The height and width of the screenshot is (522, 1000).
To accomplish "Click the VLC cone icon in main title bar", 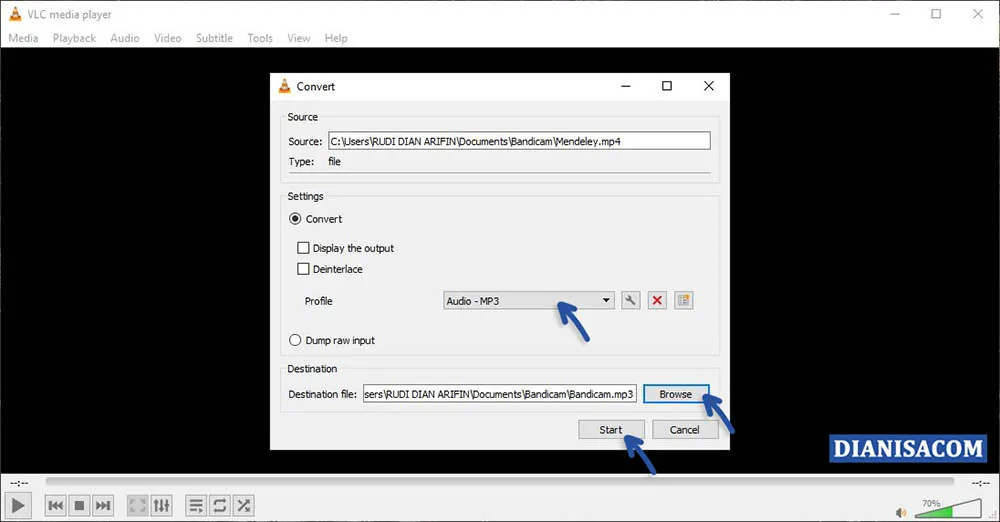I will (15, 13).
